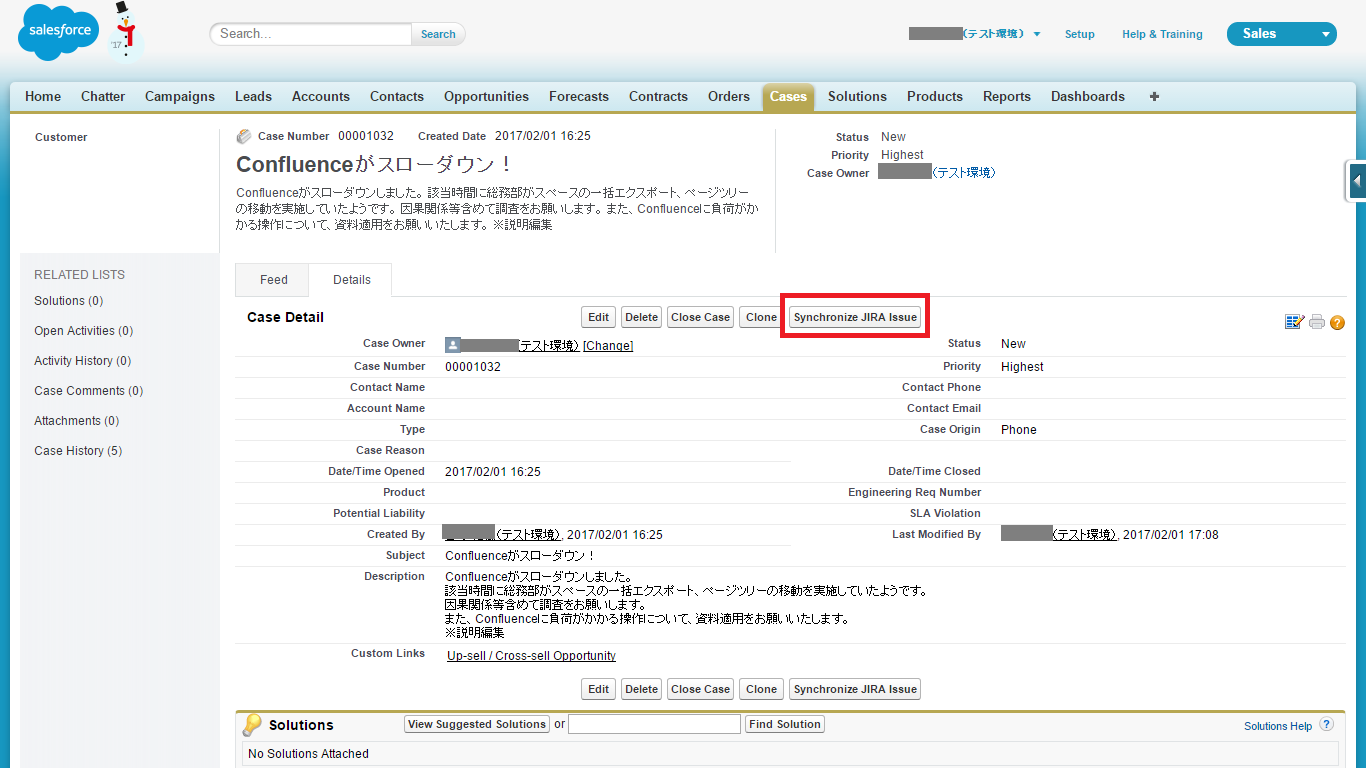Click the Created By user link
This screenshot has width=1366, height=768.
click(x=502, y=535)
